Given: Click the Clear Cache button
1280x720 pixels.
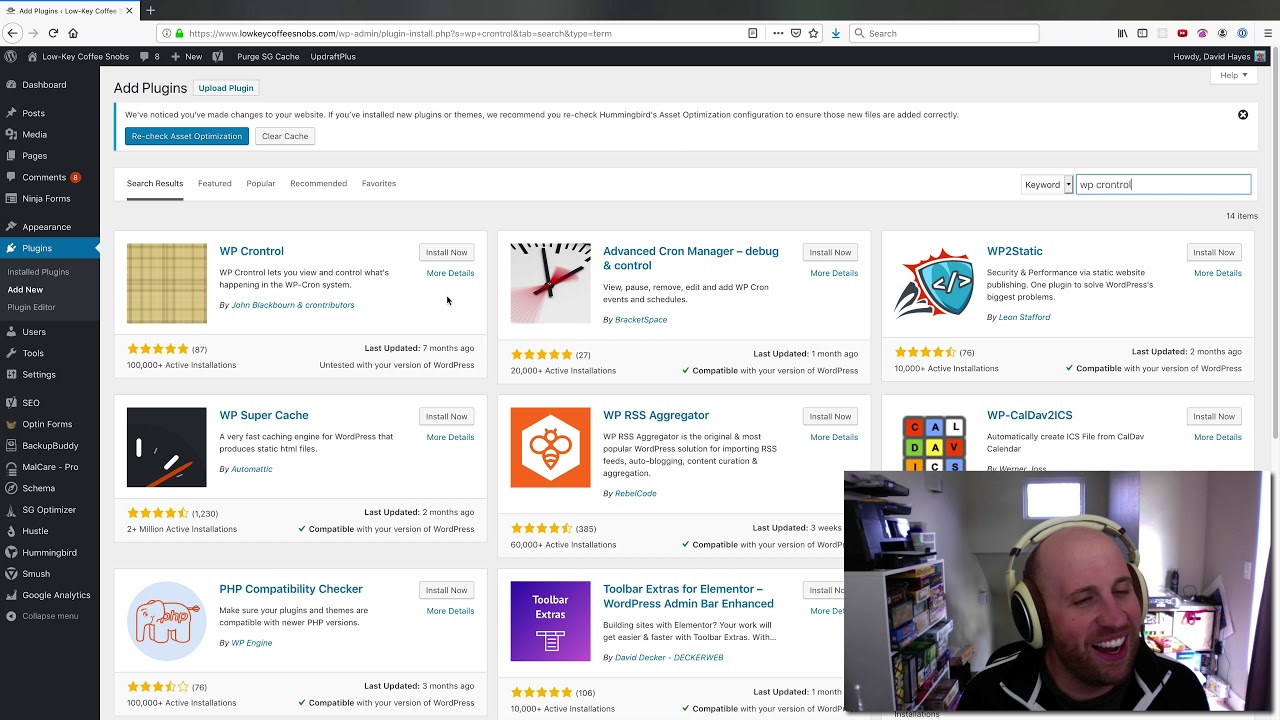Looking at the screenshot, I should (x=285, y=136).
